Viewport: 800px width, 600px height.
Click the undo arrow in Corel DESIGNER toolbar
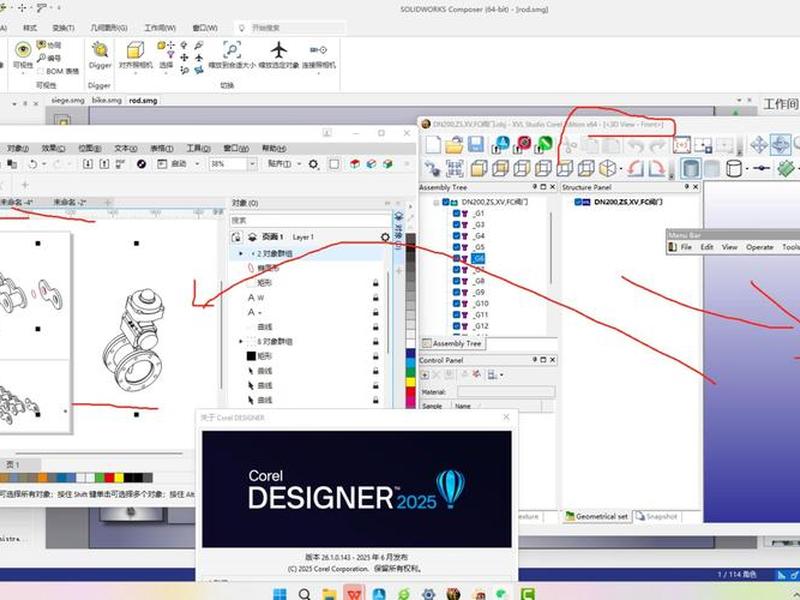[x=33, y=164]
